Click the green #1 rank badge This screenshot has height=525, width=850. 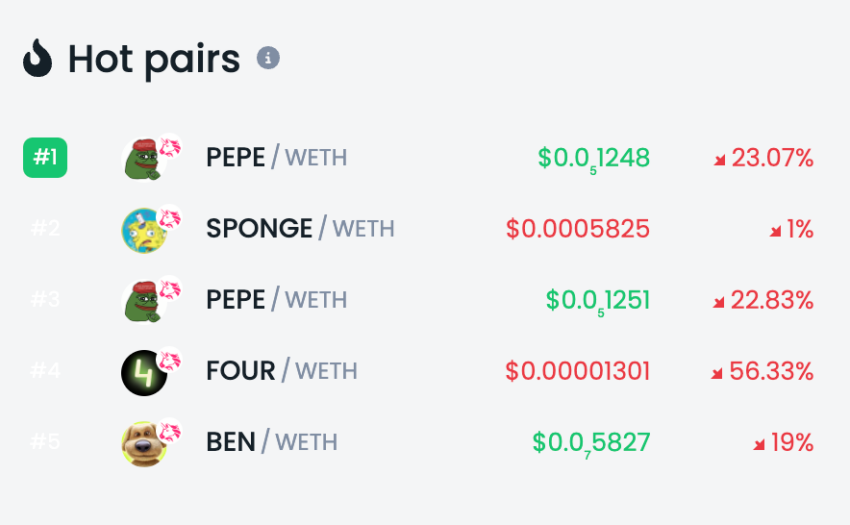pyautogui.click(x=45, y=157)
